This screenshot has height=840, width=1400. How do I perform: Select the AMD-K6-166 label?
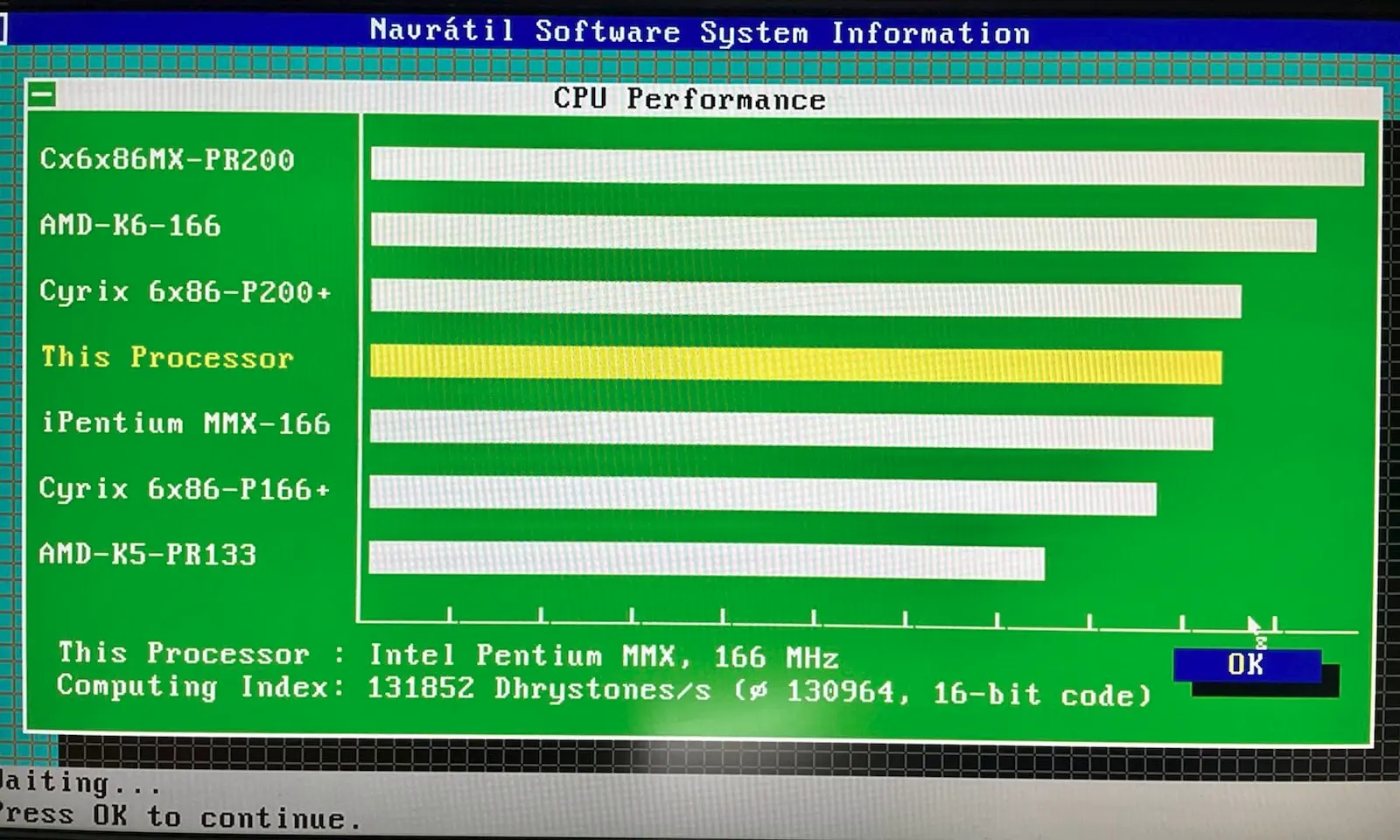130,225
